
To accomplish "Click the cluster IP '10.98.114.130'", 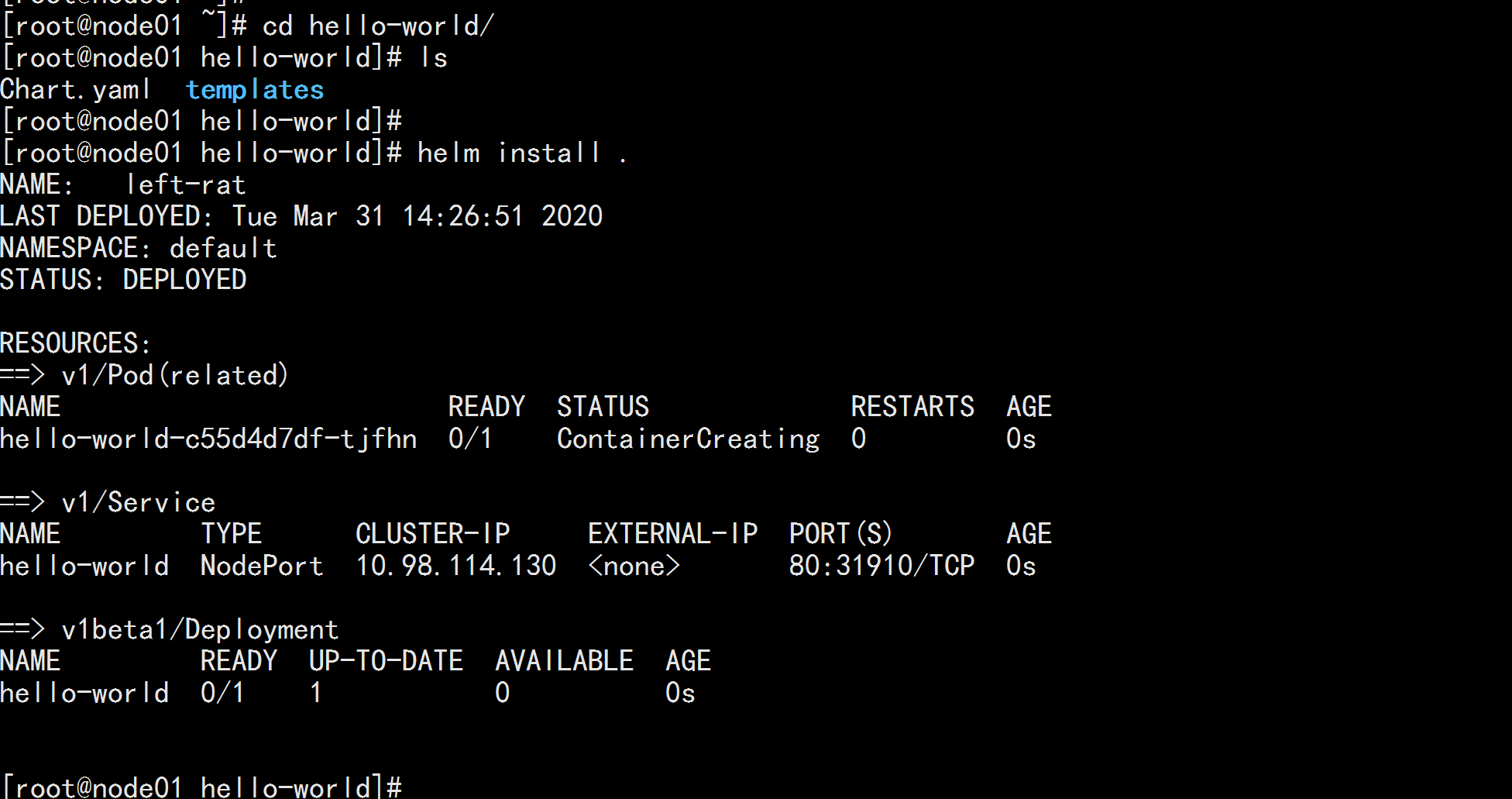I will click(x=456, y=566).
